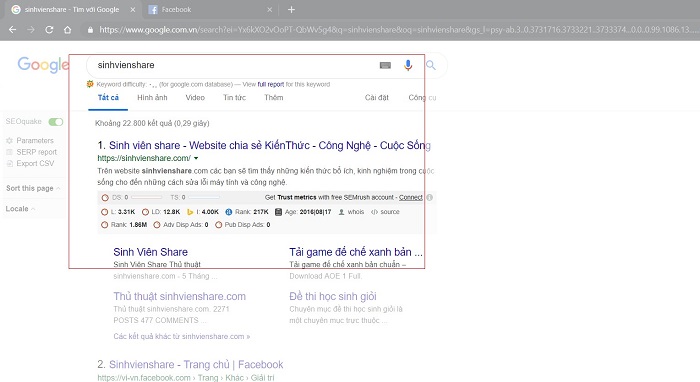Switch to Video results
This screenshot has height=382, width=700.
[x=195, y=98]
